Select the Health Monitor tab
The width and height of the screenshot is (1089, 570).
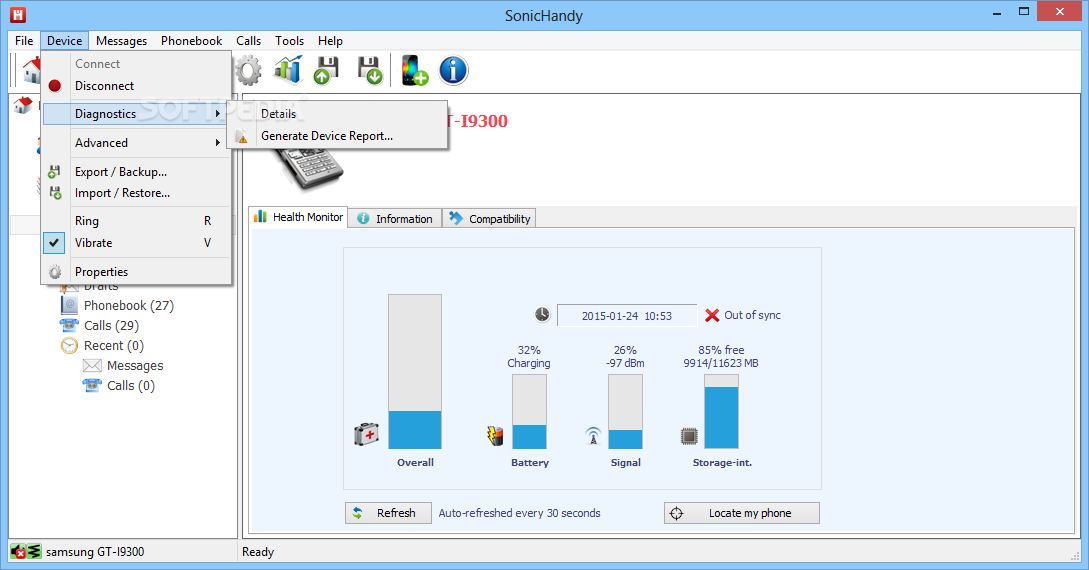298,217
